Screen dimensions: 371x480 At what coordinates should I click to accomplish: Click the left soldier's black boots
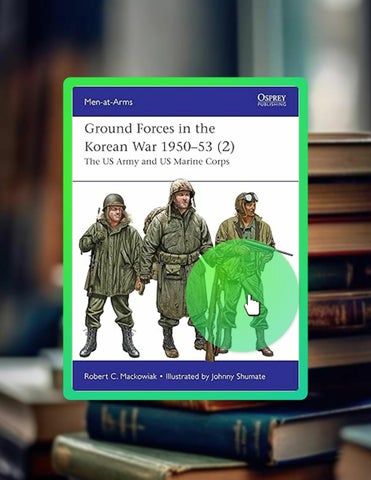[x=109, y=342]
